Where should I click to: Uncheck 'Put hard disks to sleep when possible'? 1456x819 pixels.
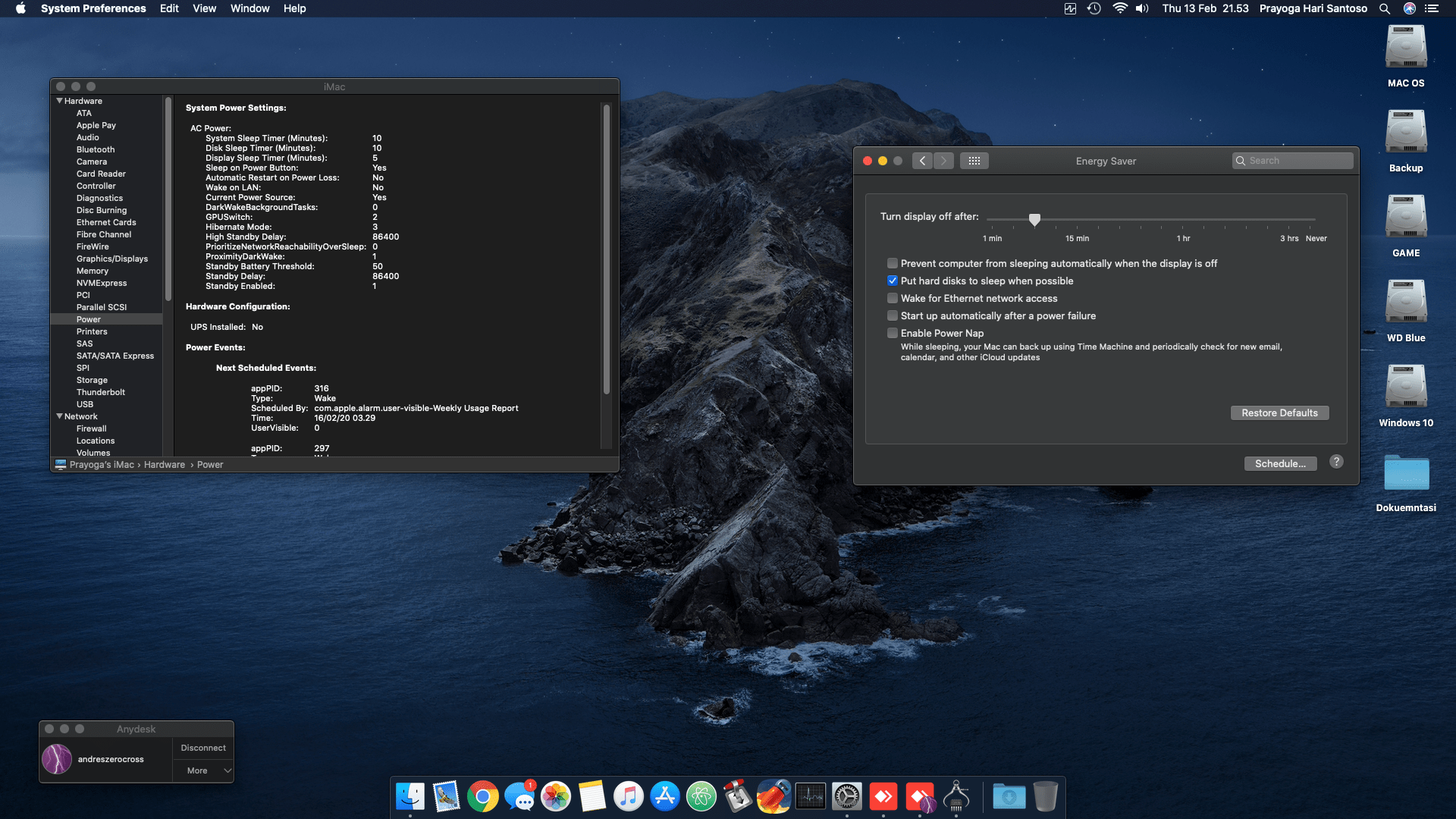tap(893, 281)
